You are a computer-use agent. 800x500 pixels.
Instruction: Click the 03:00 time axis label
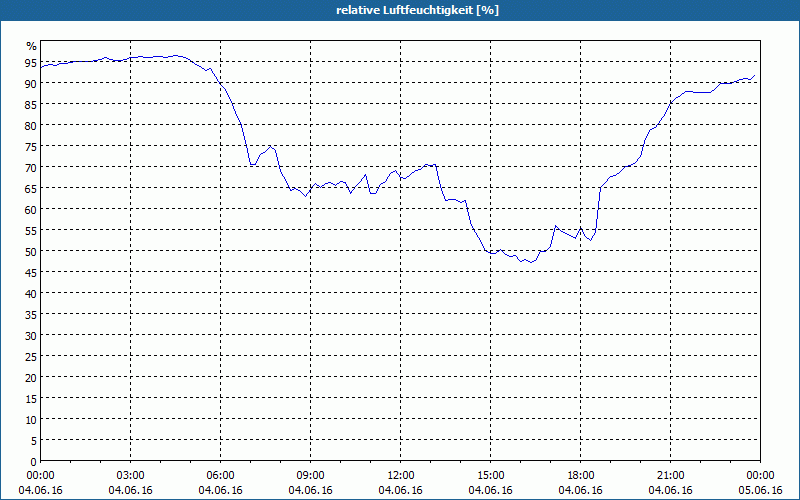coord(131,476)
